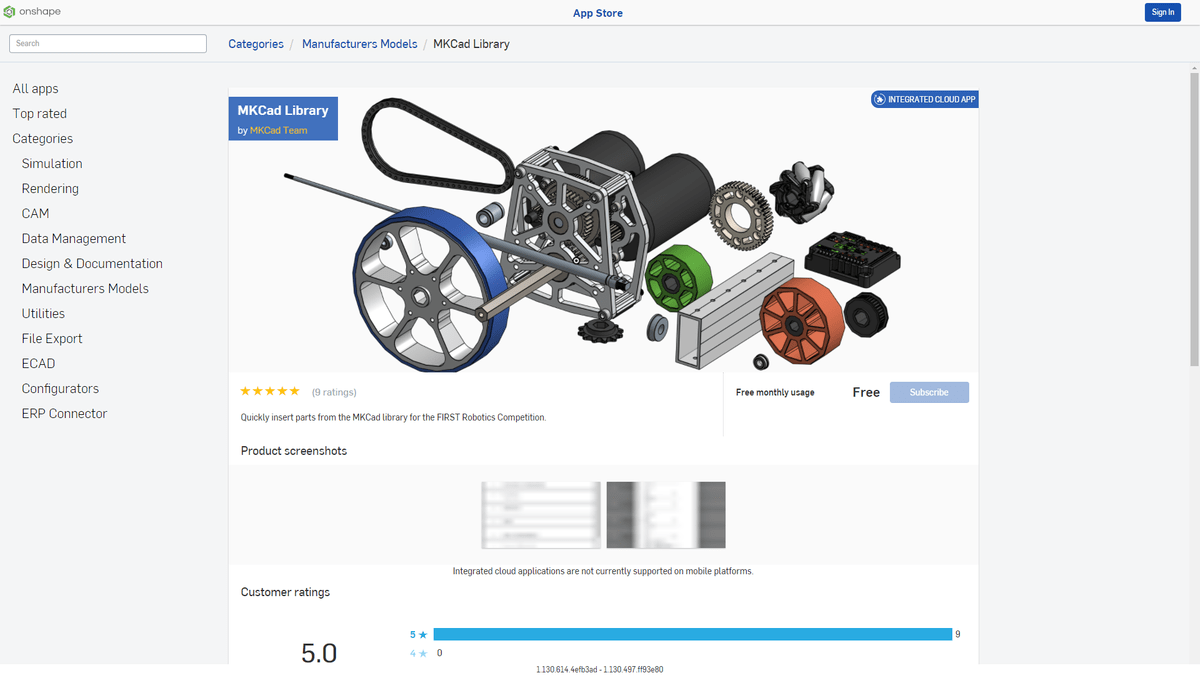The height and width of the screenshot is (675, 1200).
Task: Open the Rendering category
Action: (50, 189)
